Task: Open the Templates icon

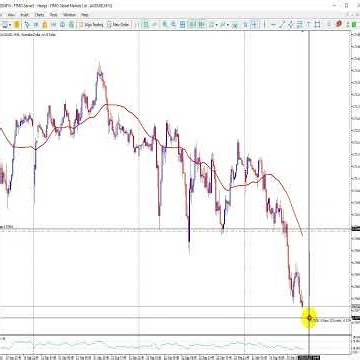Action: 235,25
